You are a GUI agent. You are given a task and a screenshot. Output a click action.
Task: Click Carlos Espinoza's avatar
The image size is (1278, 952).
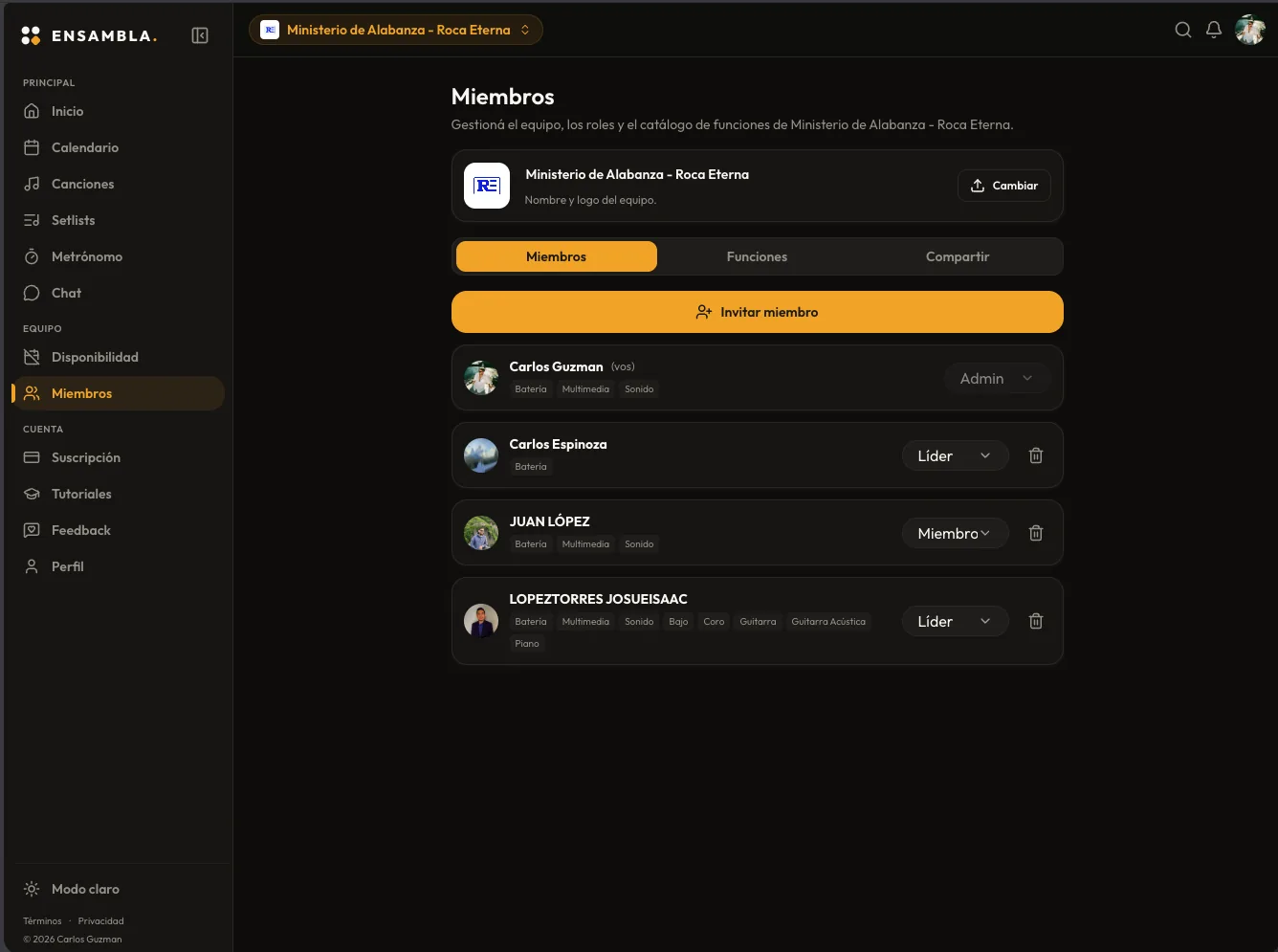coord(481,455)
